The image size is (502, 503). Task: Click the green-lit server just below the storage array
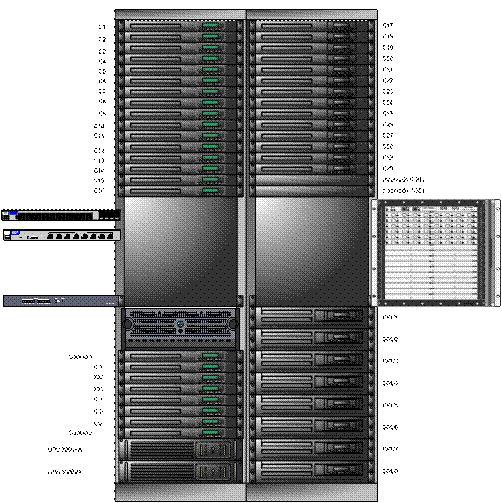[180, 356]
